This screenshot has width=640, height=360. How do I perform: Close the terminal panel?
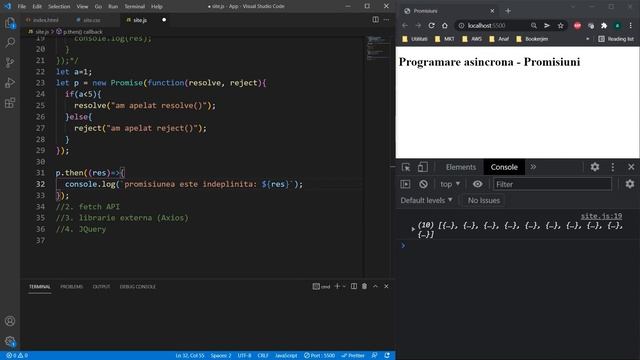386,287
